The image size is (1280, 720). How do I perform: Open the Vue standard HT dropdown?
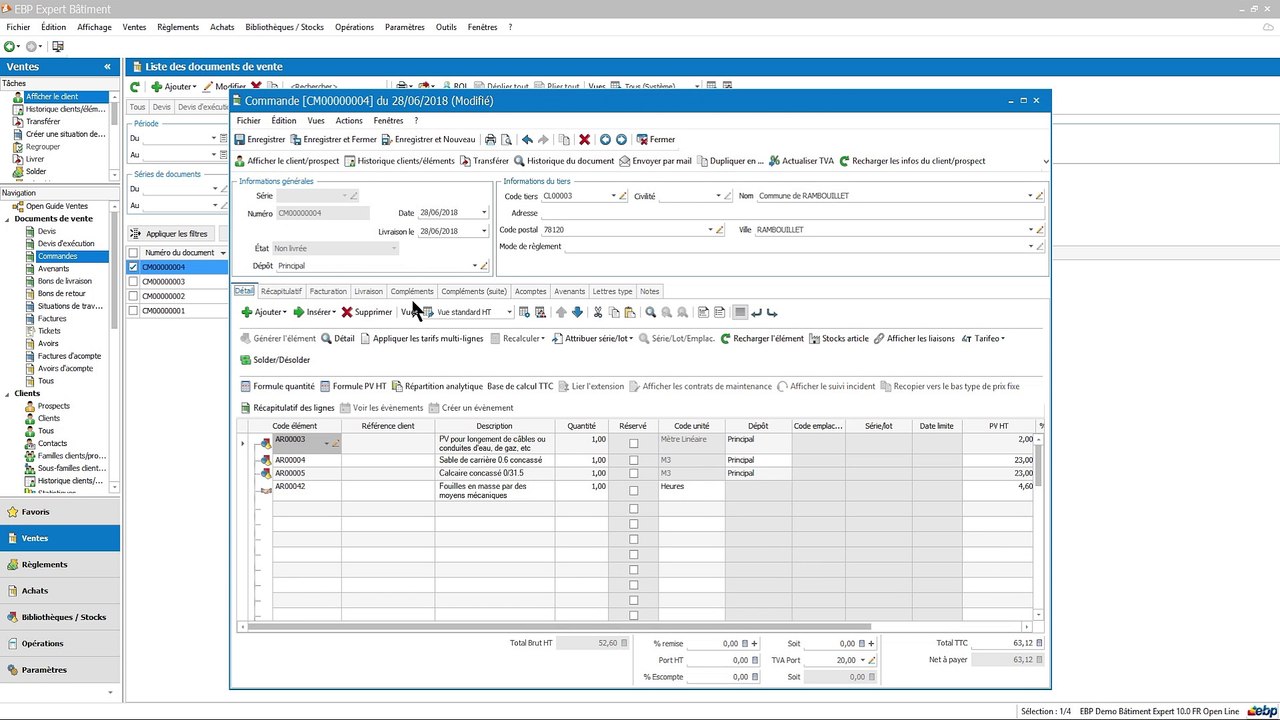[509, 312]
